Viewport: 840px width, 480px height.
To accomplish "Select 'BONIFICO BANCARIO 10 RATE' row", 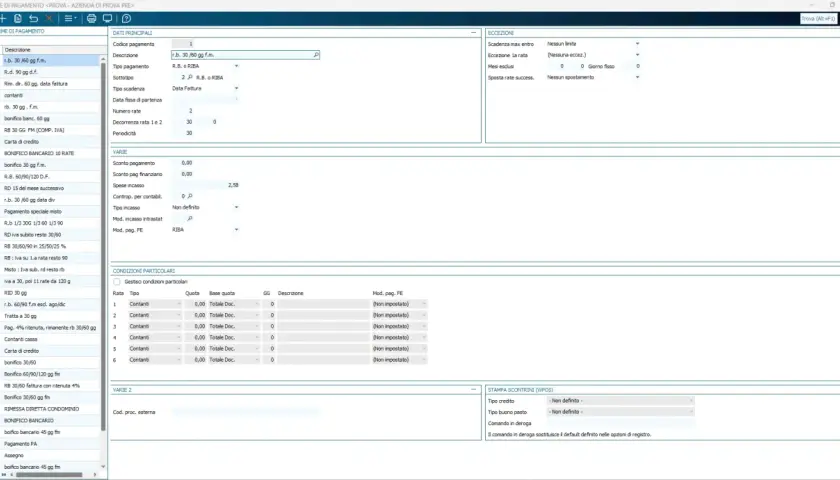I will [x=51, y=153].
